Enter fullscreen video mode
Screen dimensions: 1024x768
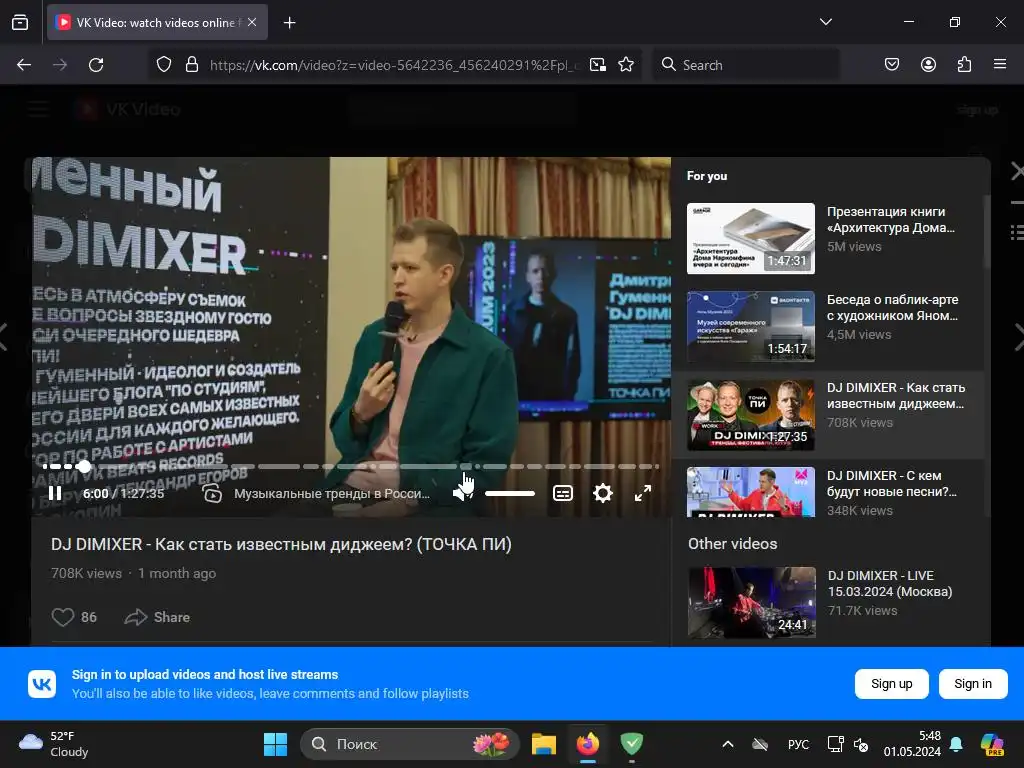coord(643,493)
